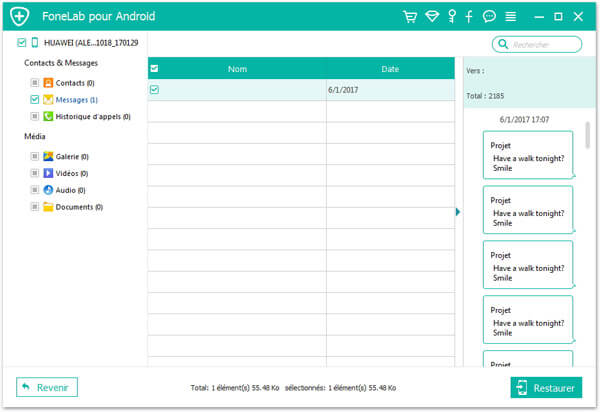Click the 'sélectionnés: 1 élément(s)' status text
The height and width of the screenshot is (412, 600).
[x=340, y=388]
